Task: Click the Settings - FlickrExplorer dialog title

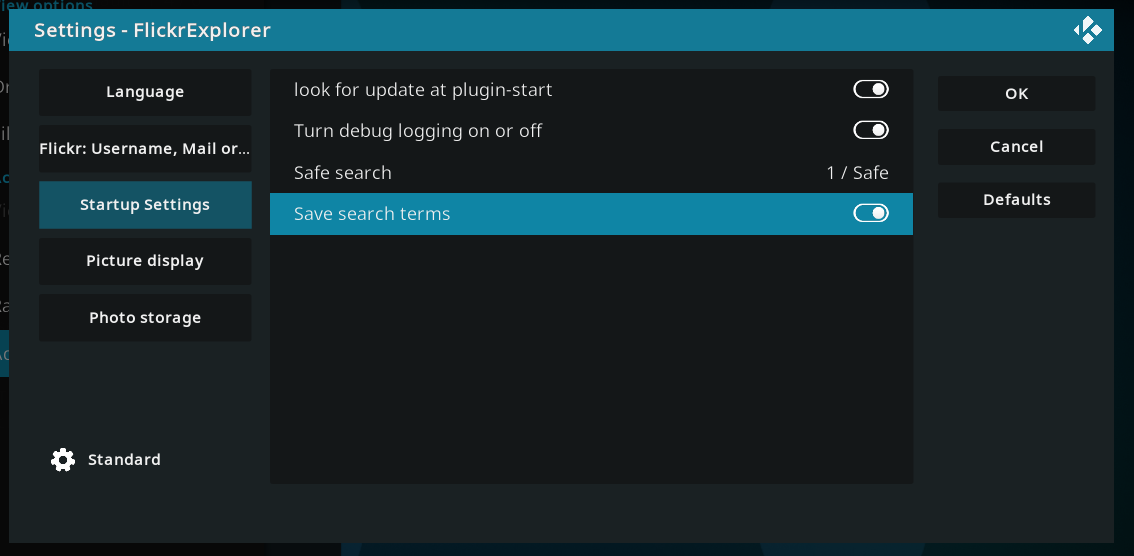Action: coord(152,30)
